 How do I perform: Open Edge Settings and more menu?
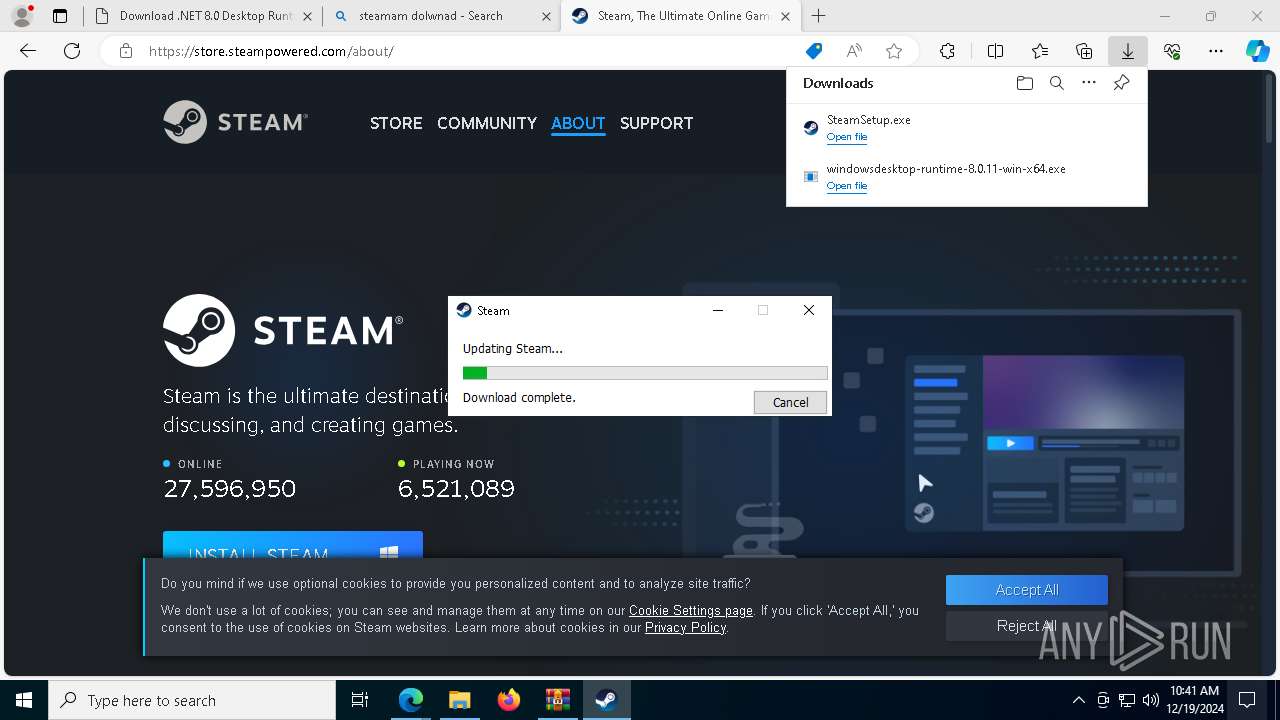click(1216, 51)
